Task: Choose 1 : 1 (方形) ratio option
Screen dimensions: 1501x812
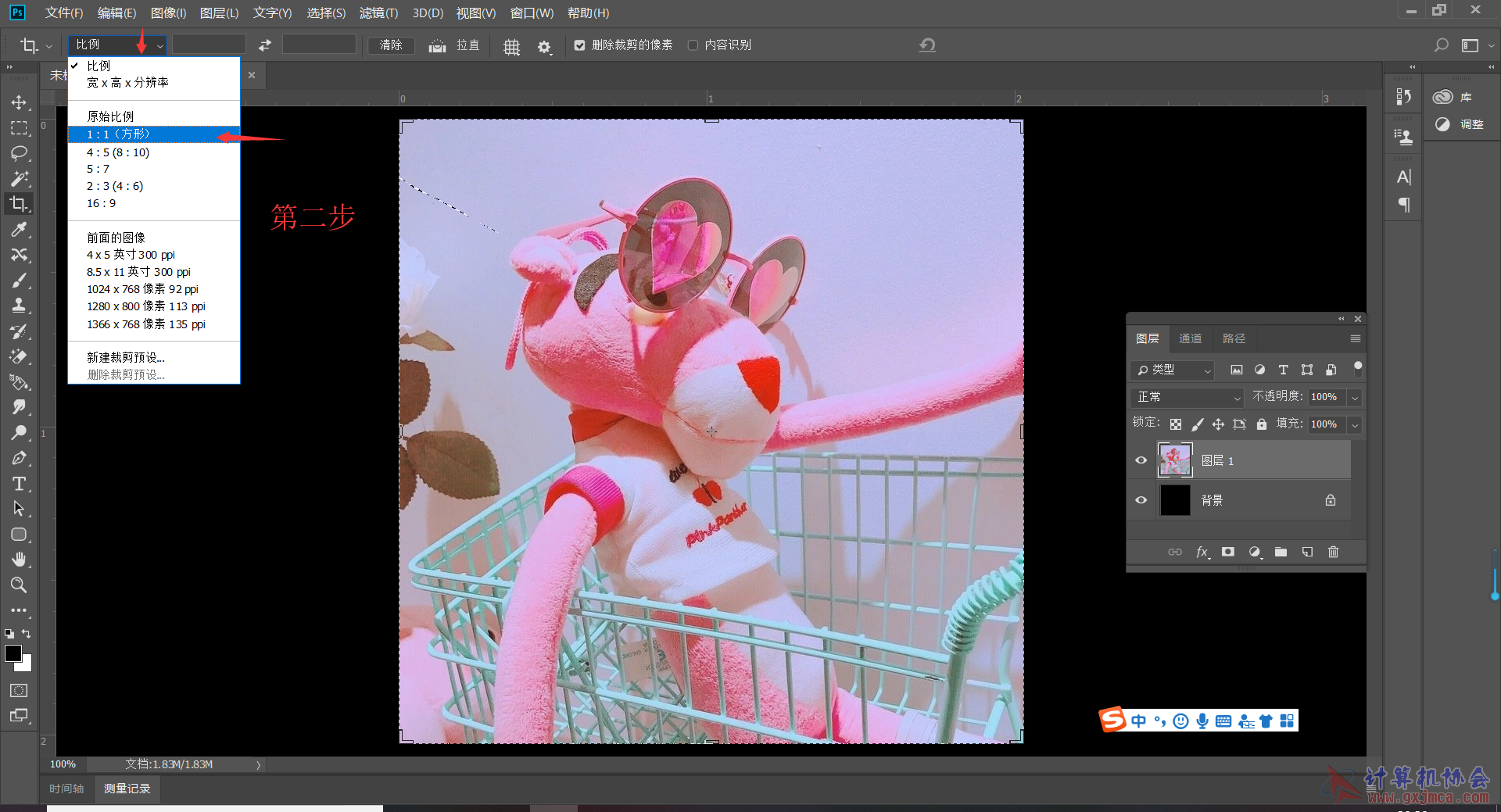Action: point(153,134)
